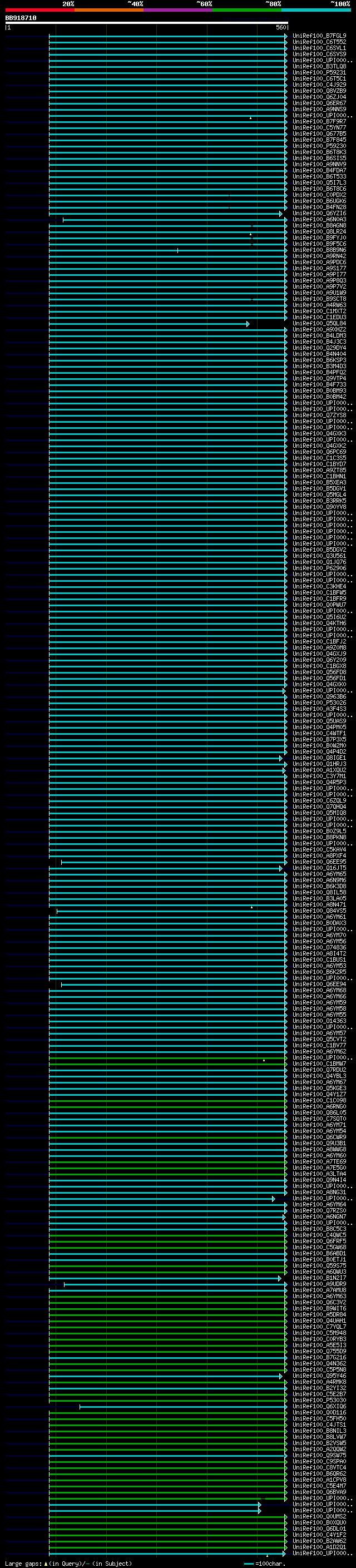356x1568 pixels.
Task: Click the green ~80% identity legend bar
Action: 247,10
